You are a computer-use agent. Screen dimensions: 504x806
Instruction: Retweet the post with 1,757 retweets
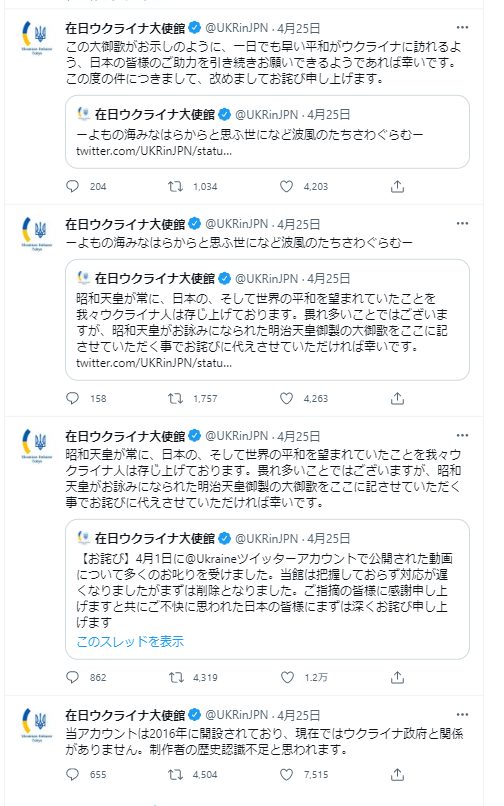tap(175, 398)
